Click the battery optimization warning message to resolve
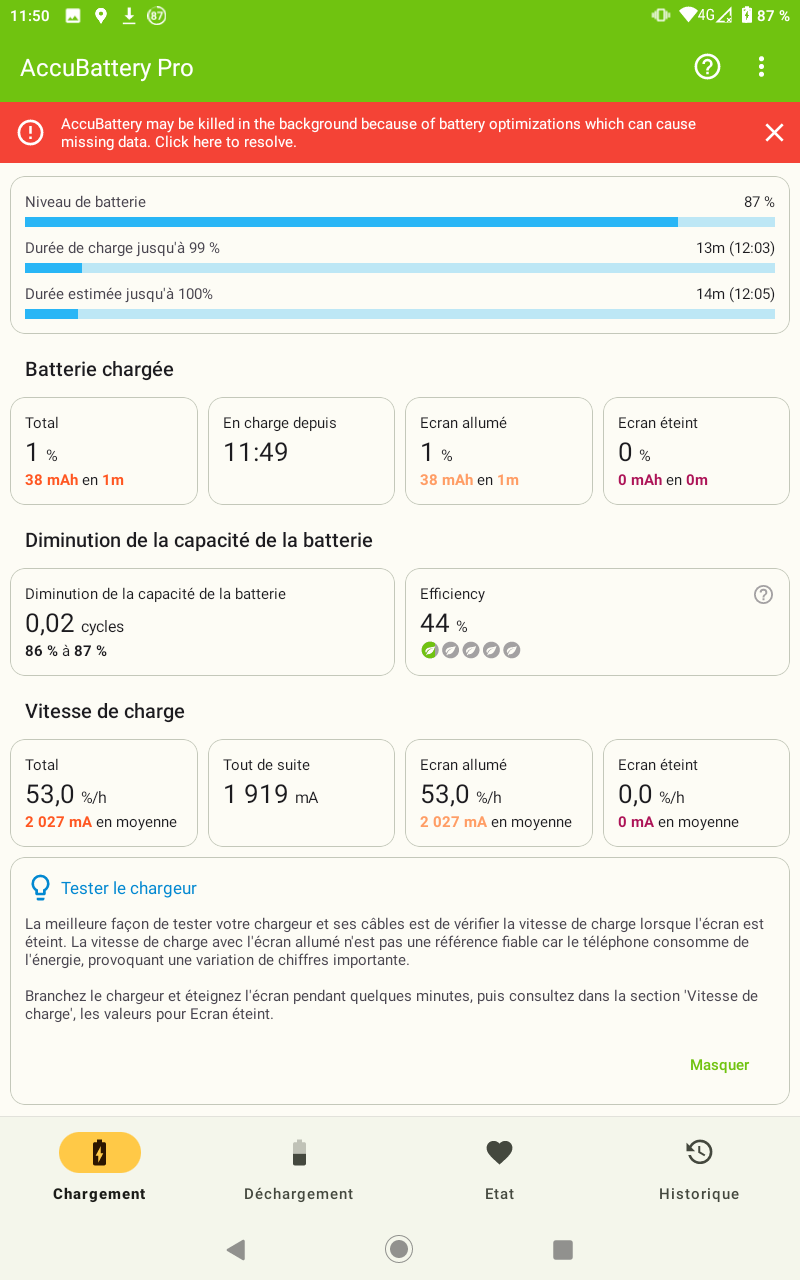 point(379,133)
